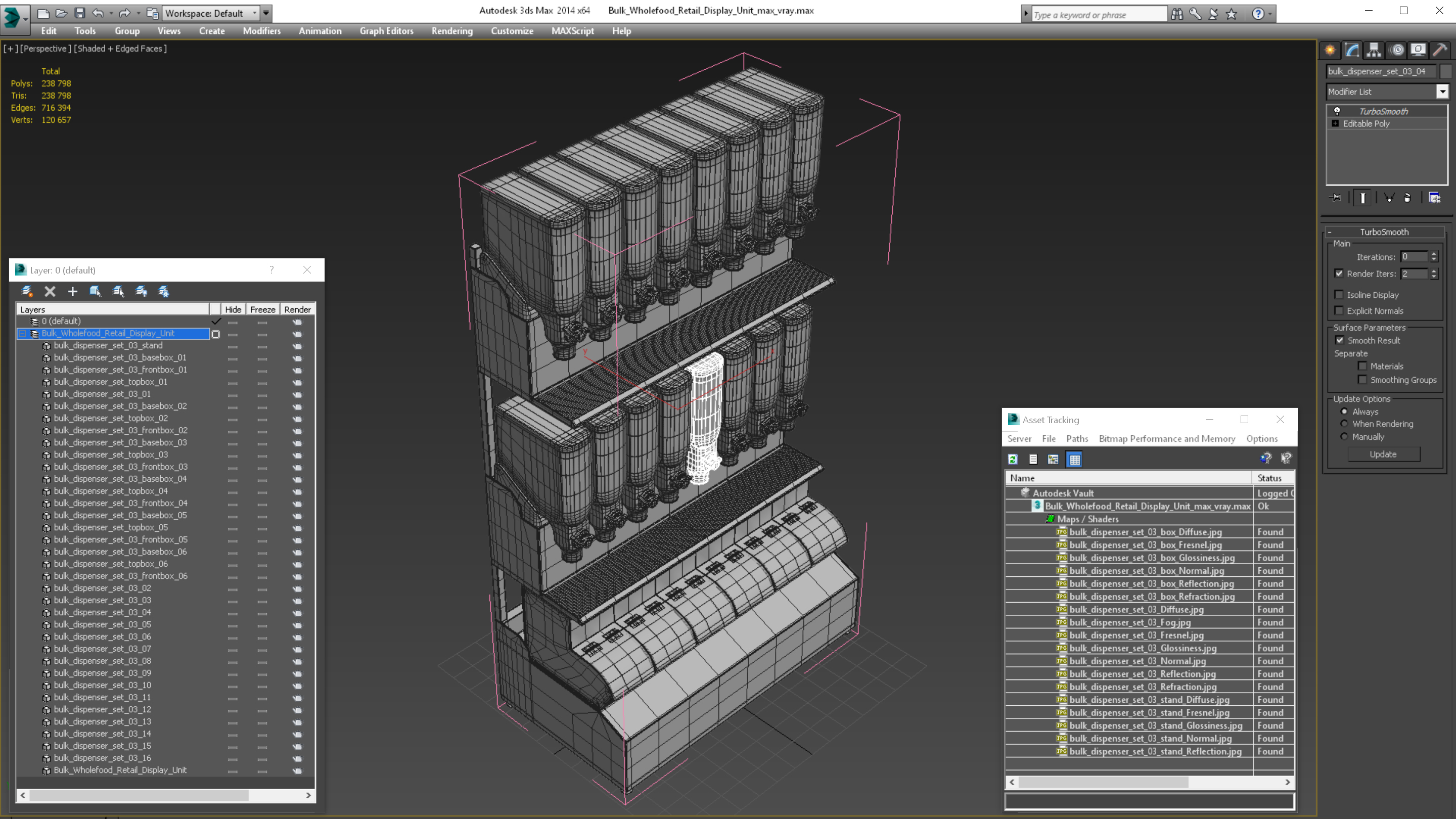This screenshot has width=1456, height=819.
Task: Click the Pin Stack icon
Action: point(1336,198)
